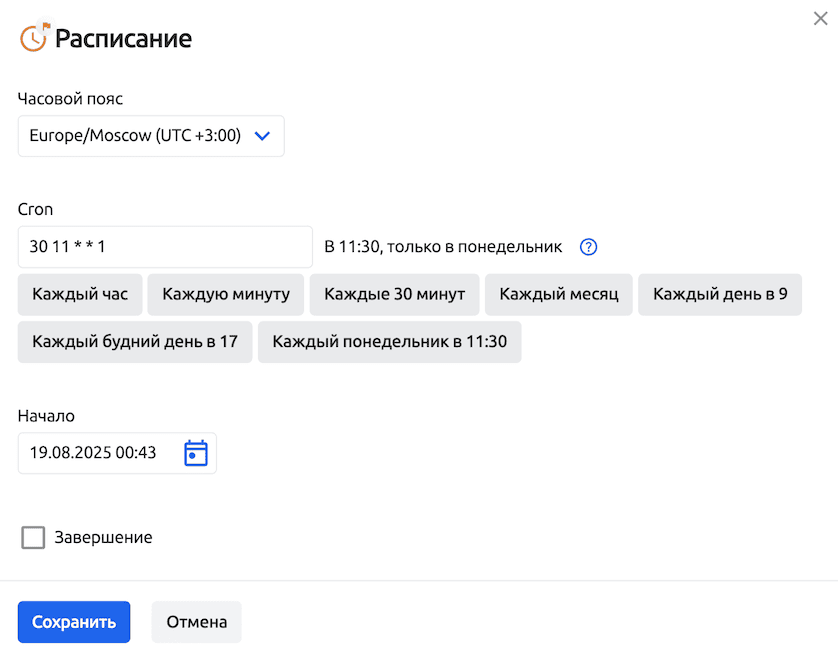
Task: Open the Cron help question mark icon
Action: (x=588, y=247)
